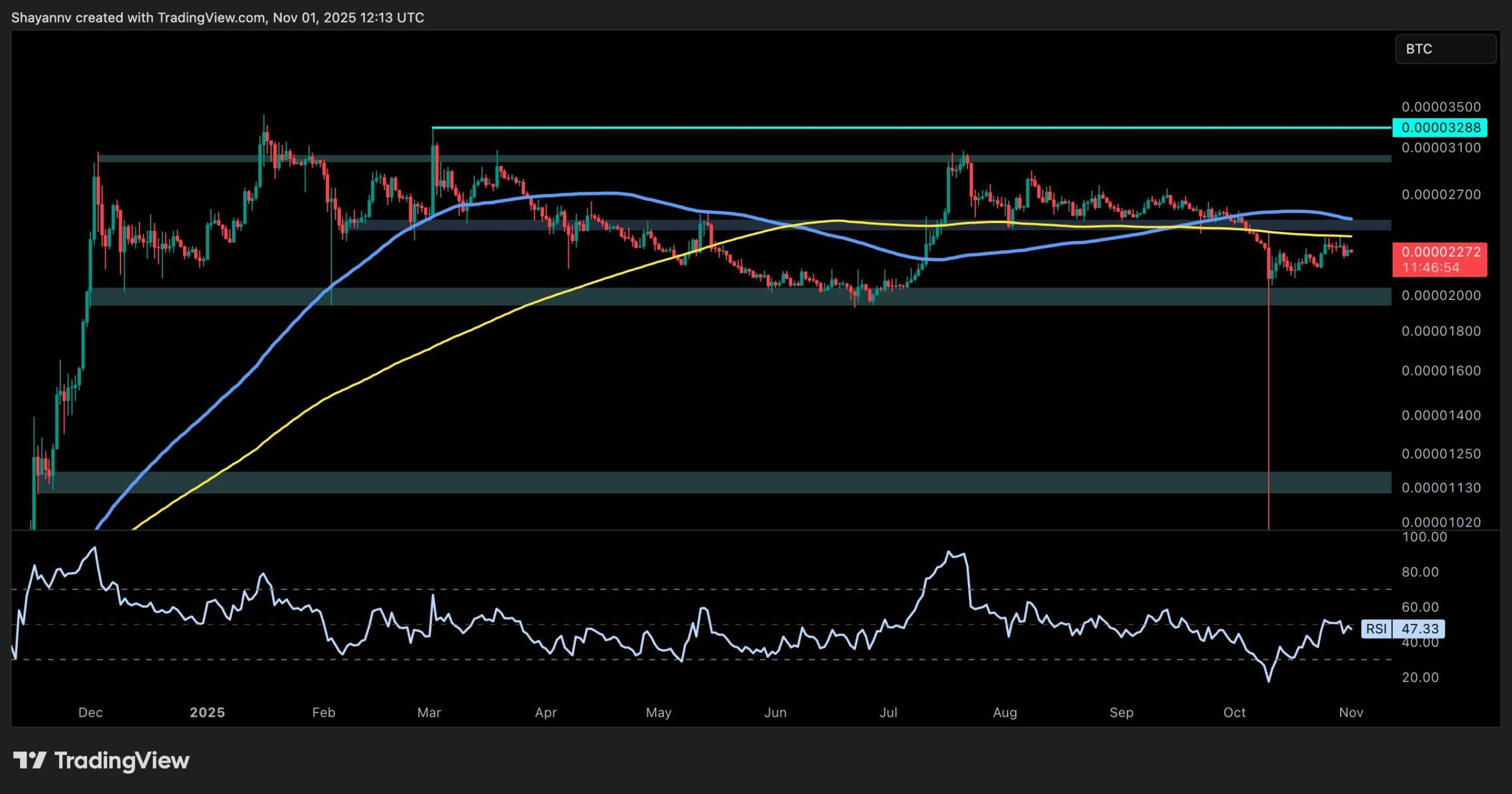
Task: Click the Dec label on the time axis
Action: (x=92, y=713)
